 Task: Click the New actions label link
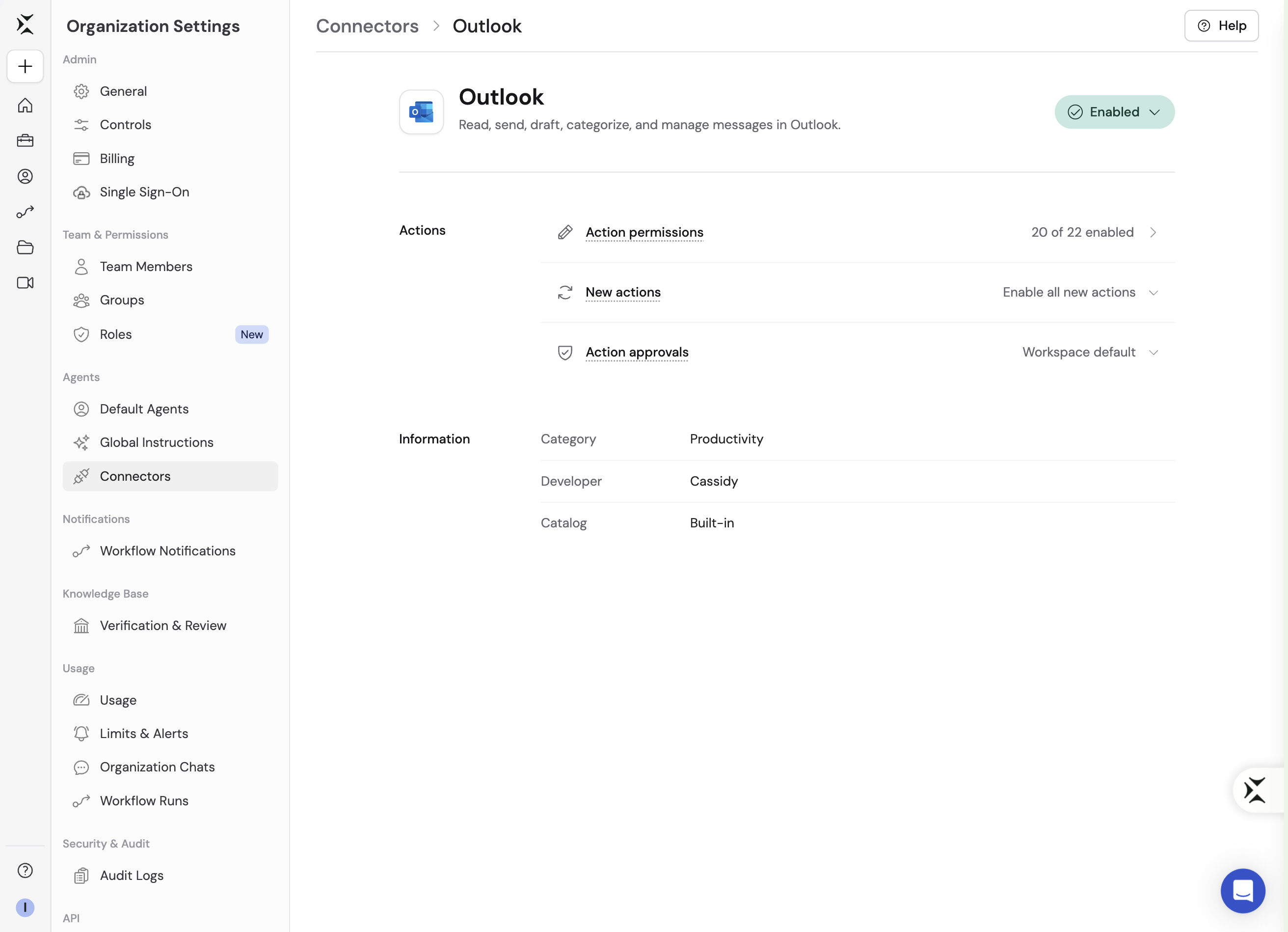[x=623, y=292]
